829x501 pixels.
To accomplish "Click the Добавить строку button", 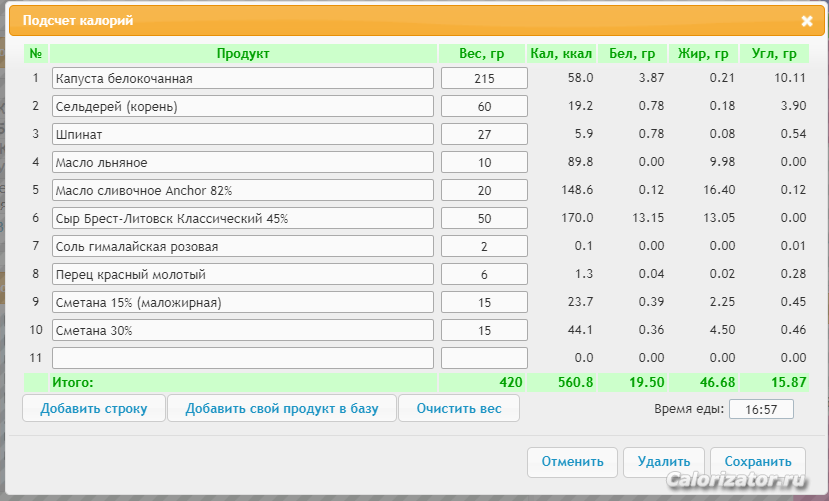I will tap(94, 409).
